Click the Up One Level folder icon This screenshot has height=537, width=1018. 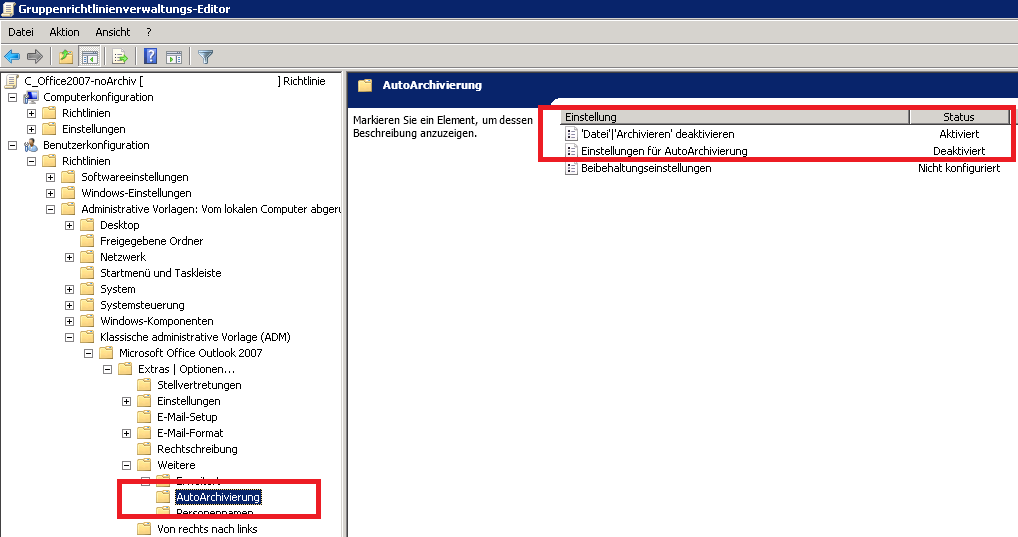coord(66,56)
